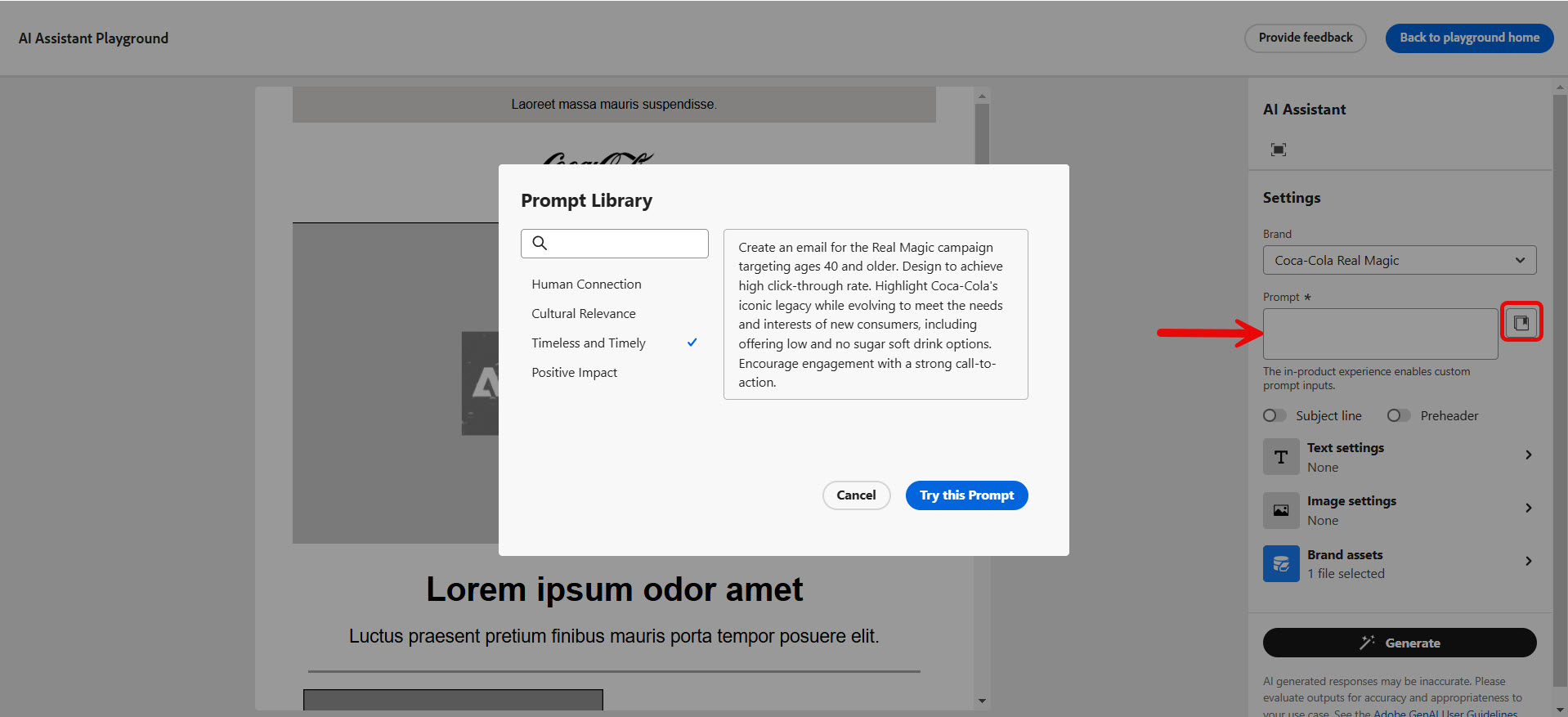Click the Prompt Library search field
The width and height of the screenshot is (1568, 717).
click(615, 244)
